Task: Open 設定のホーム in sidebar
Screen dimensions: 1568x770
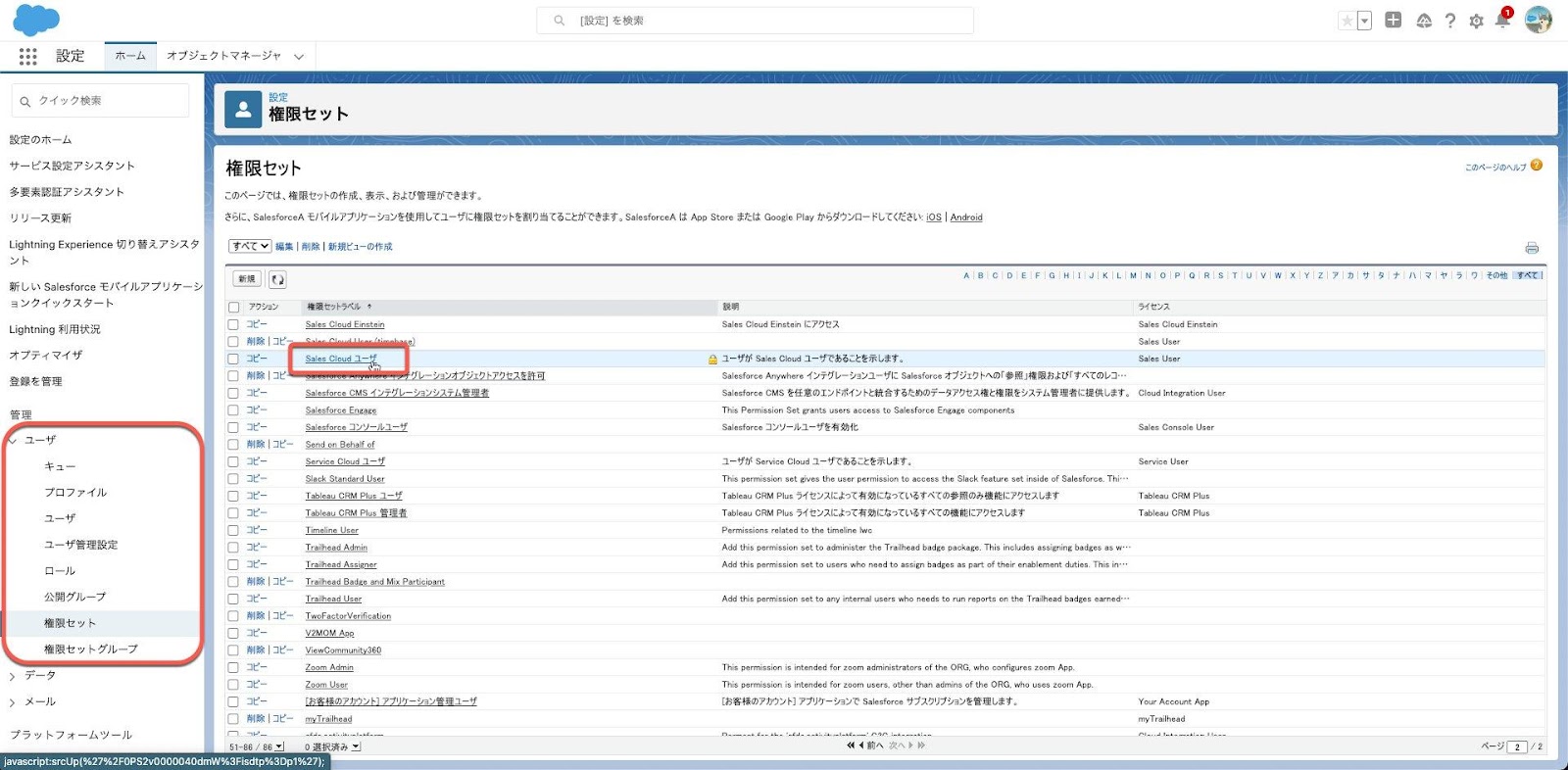Action: pyautogui.click(x=40, y=140)
